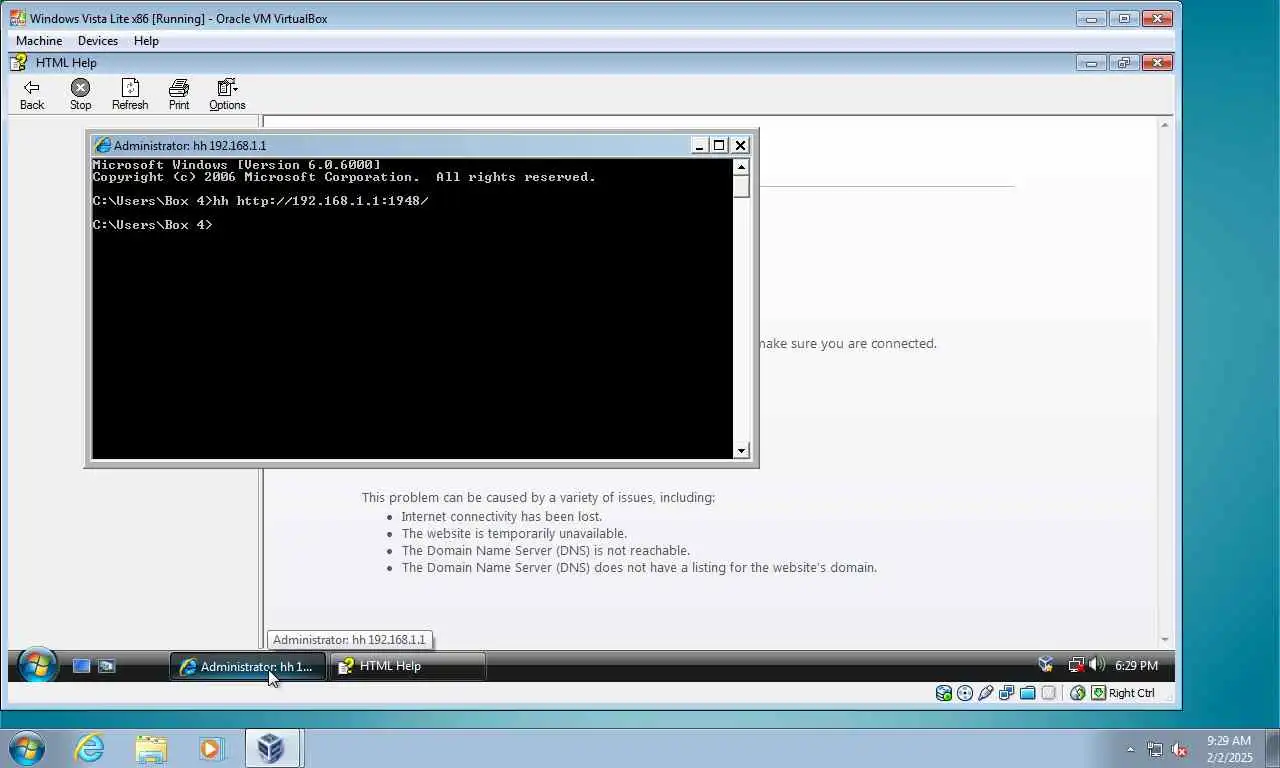Open the Help menu in VirtualBox
Screen dimensions: 1280x768
point(146,41)
